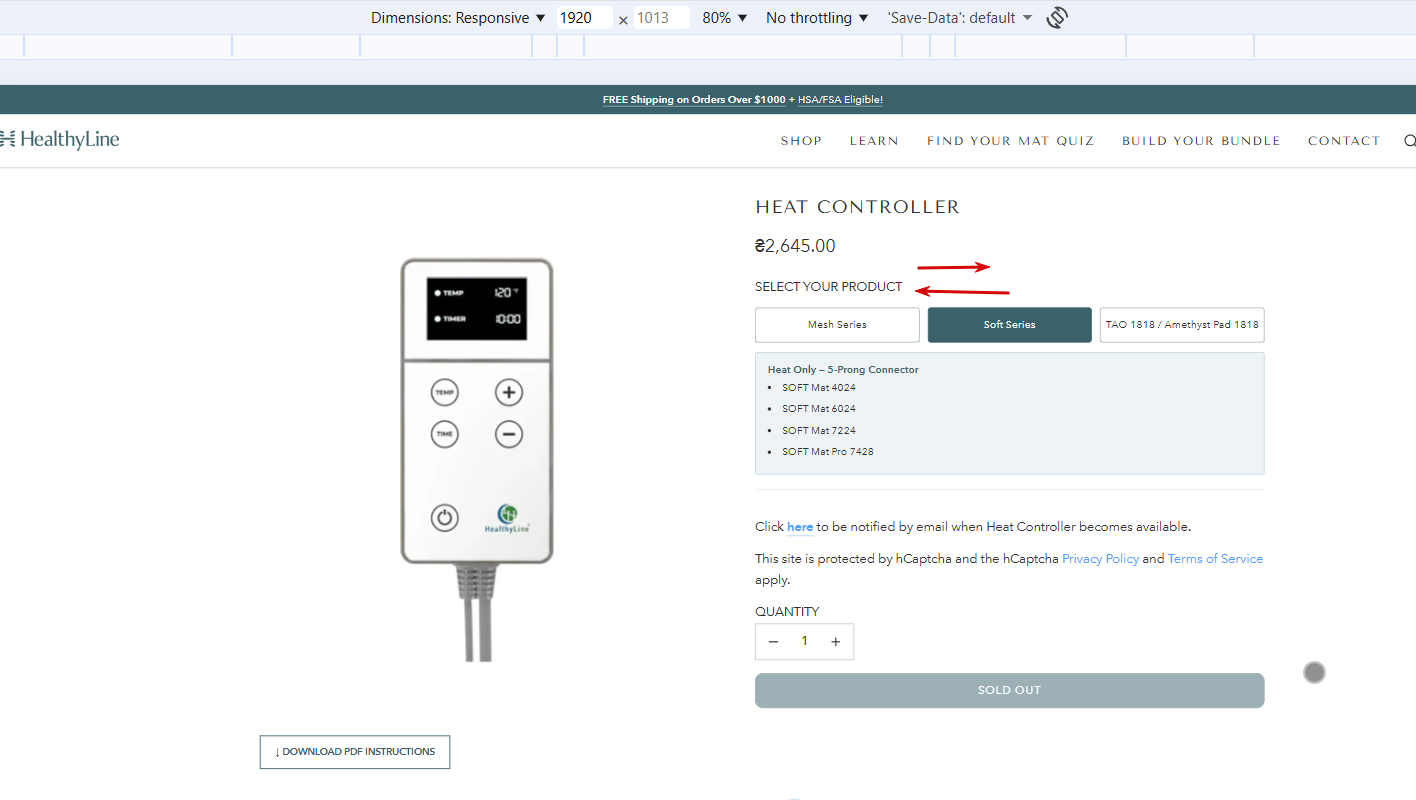This screenshot has width=1416, height=800.
Task: Open the SHOP menu
Action: (x=801, y=141)
